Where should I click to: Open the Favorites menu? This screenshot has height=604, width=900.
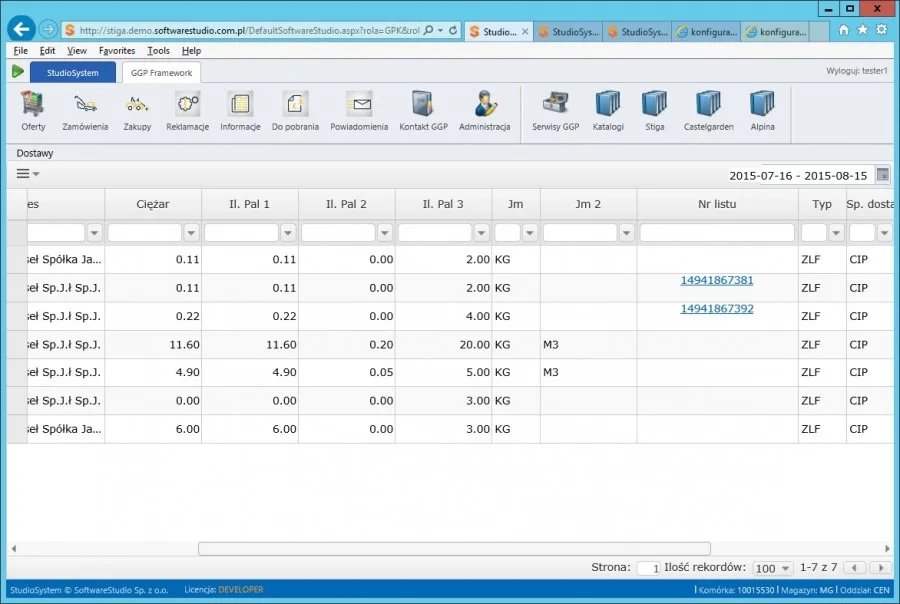(x=117, y=51)
